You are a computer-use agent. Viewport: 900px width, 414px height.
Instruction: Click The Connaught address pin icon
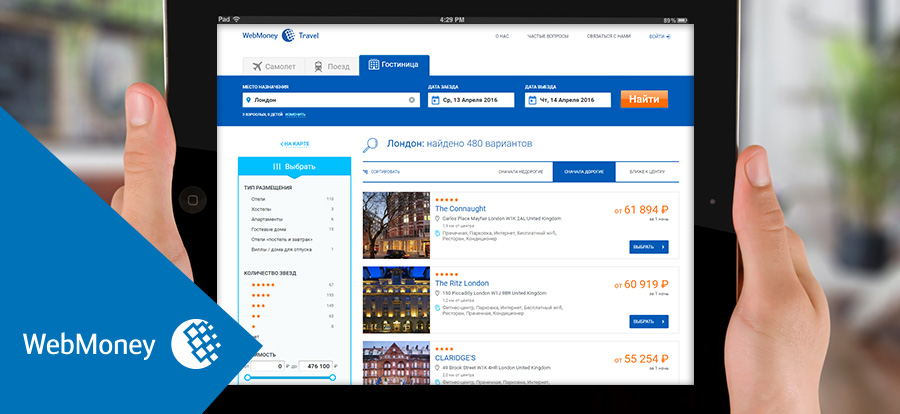[437, 219]
